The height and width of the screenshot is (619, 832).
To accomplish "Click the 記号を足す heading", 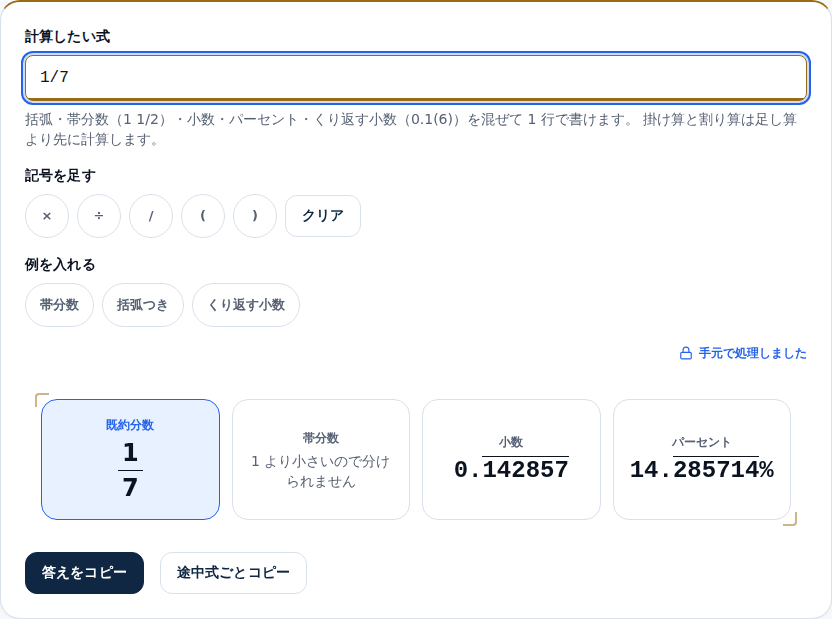I will coord(60,176).
